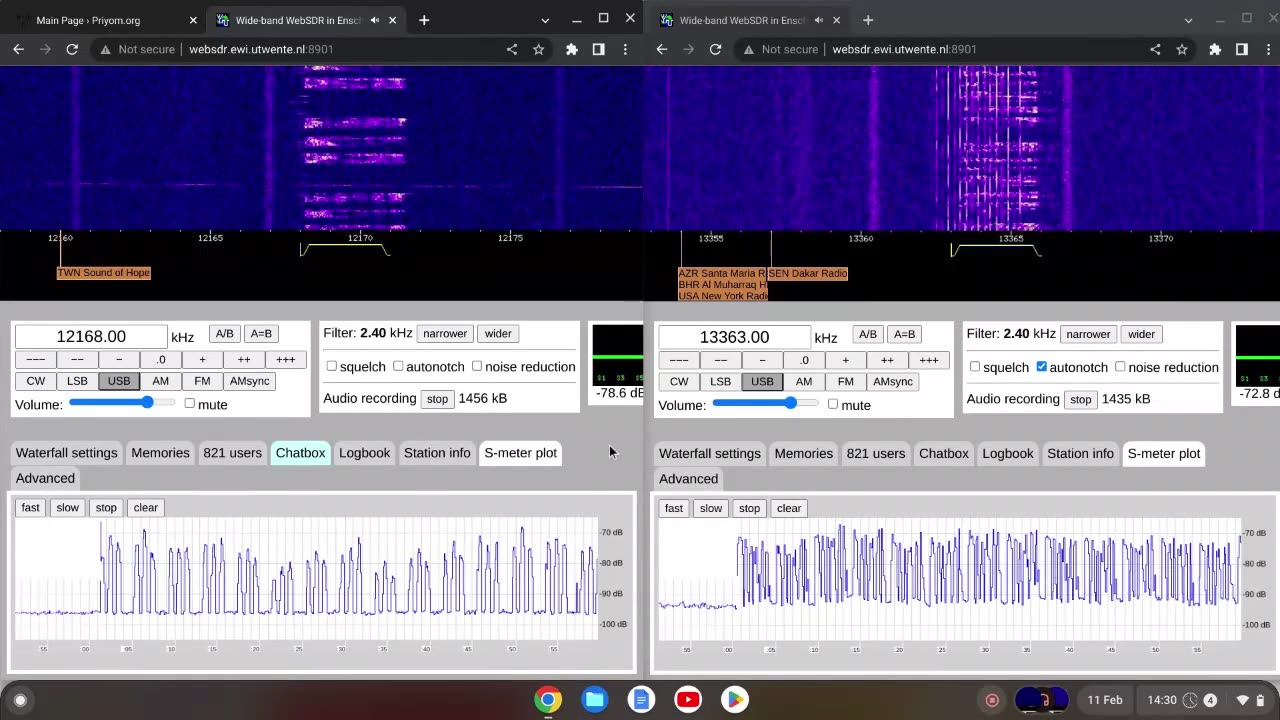Open Waterfall settings tab in left window
Screen dimensions: 1280x720
pos(66,453)
